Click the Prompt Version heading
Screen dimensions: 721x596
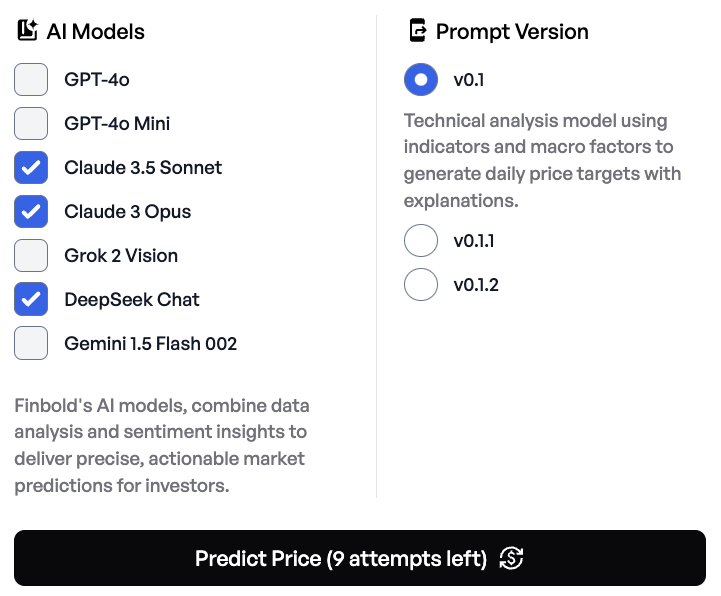click(512, 32)
